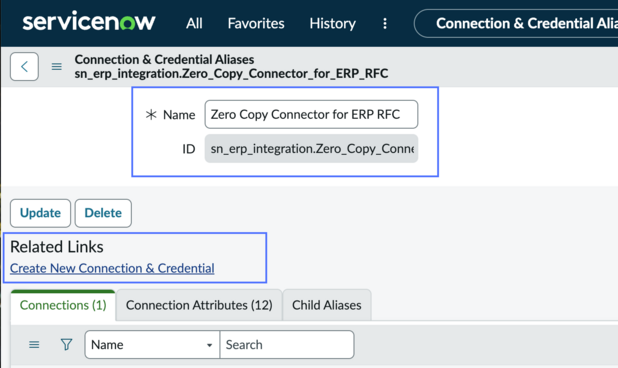
Task: Open the All menu
Action: pos(194,23)
